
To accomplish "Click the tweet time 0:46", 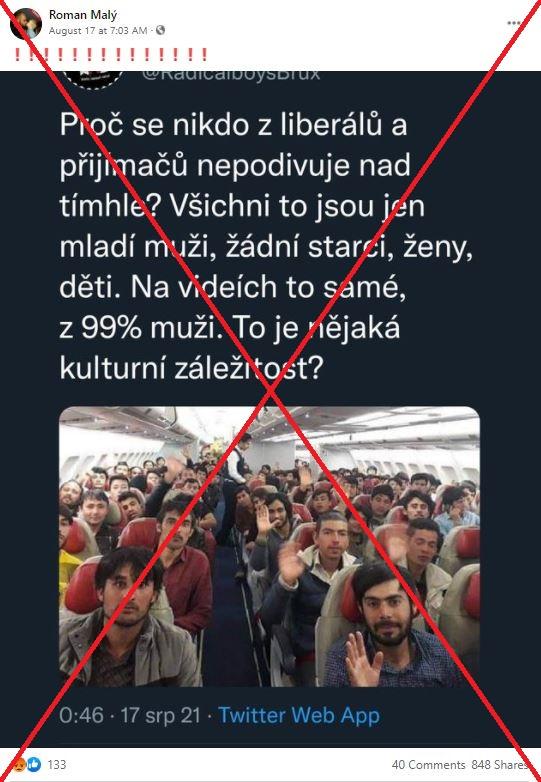I will coord(81,715).
